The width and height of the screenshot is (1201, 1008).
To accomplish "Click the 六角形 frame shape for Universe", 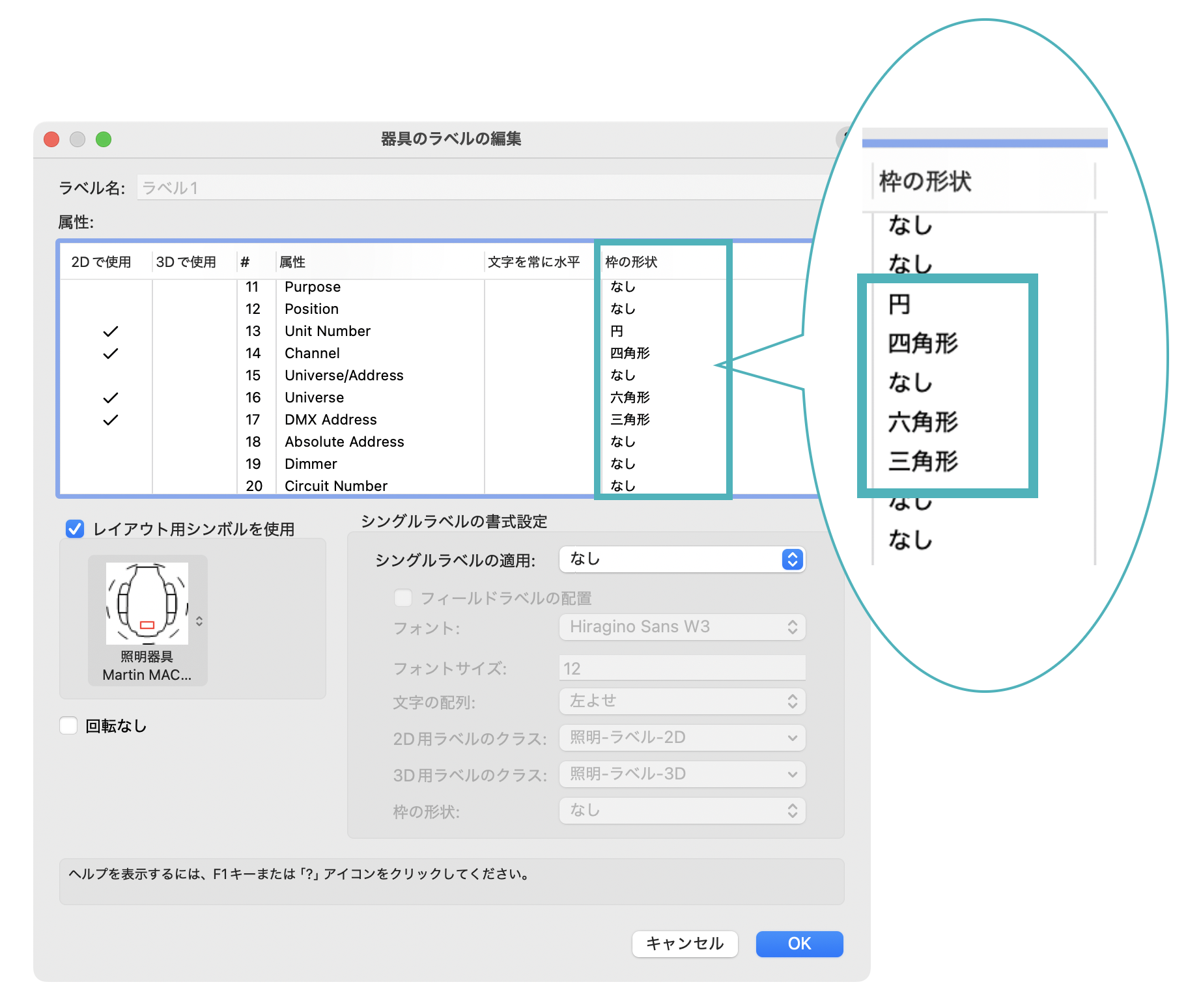I will point(630,398).
